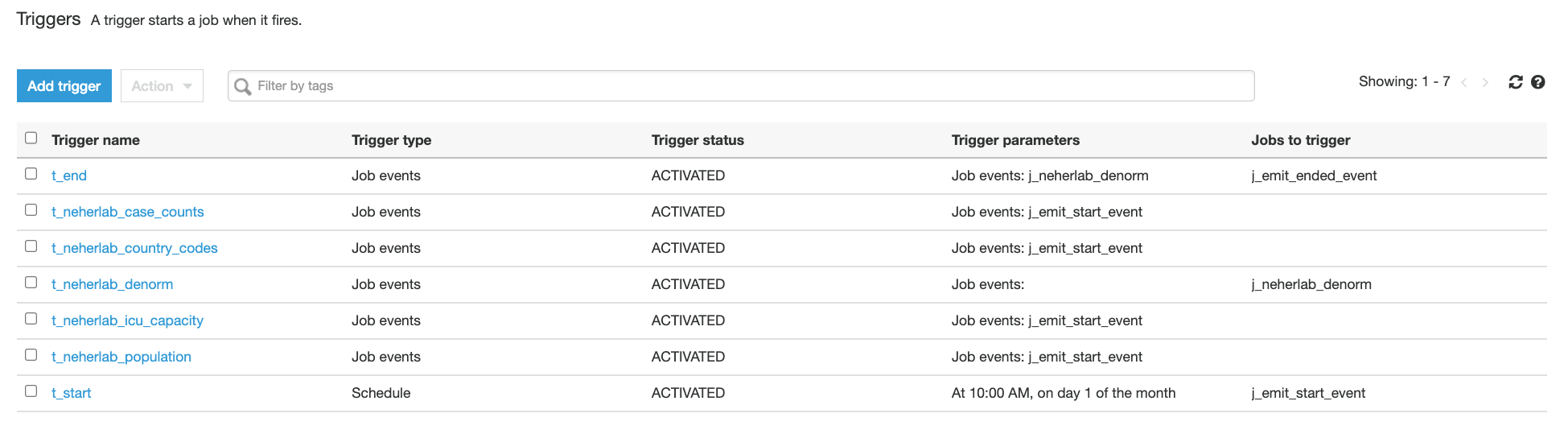1568x434 pixels.
Task: Click the search magnifier icon
Action: point(242,86)
